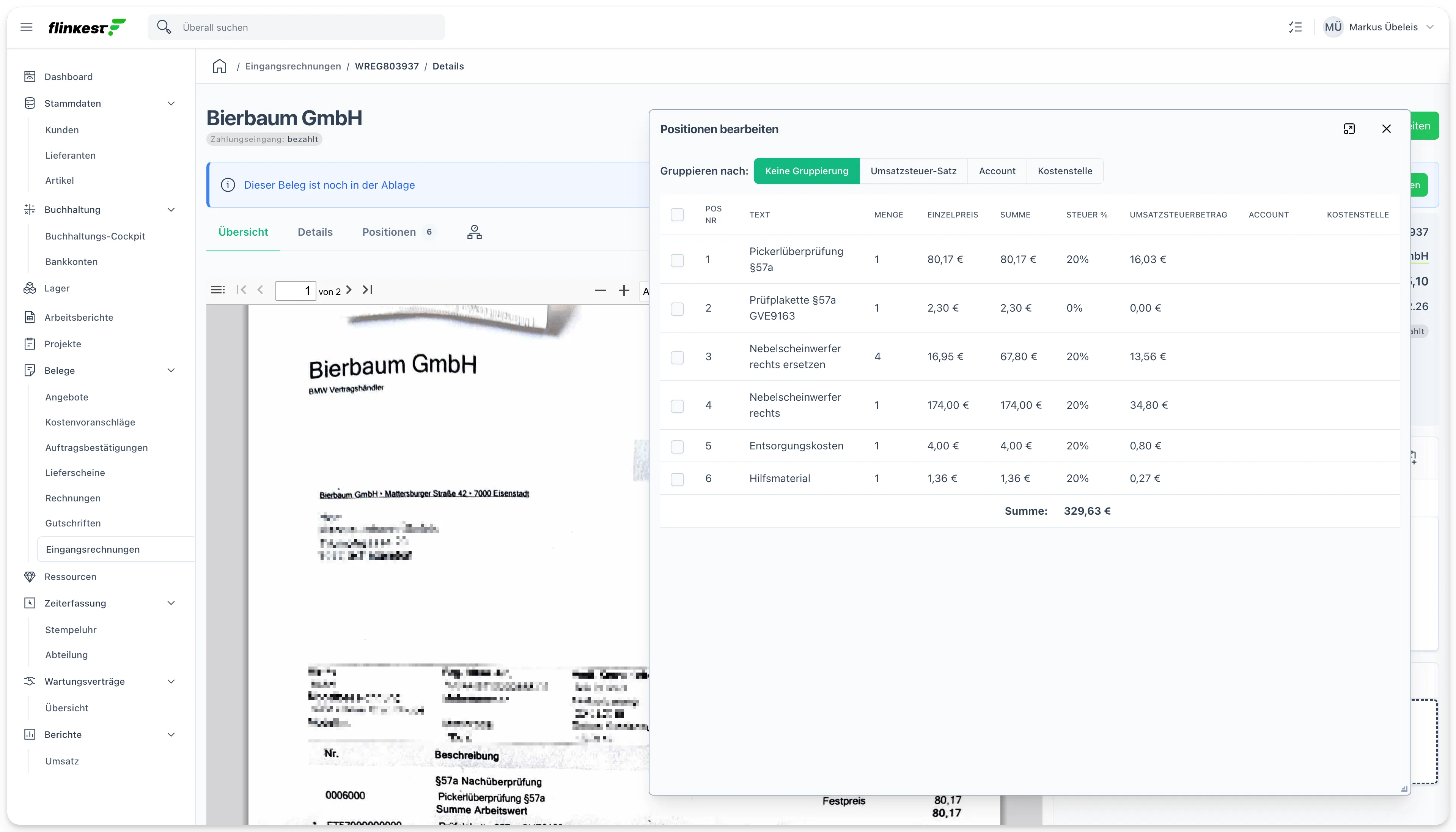Click the Lager boxes icon
Viewport: 1456px width, 832px height.
click(30, 288)
